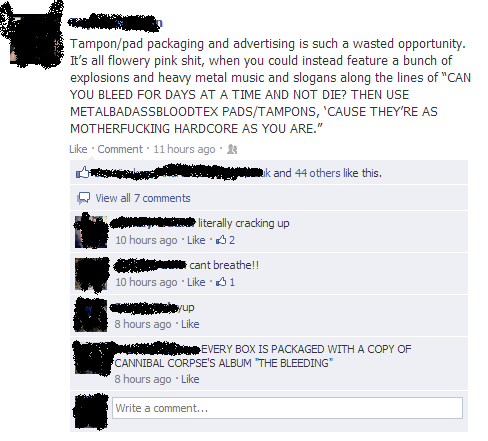Like the main tampon advertising post
This screenshot has width=488, height=441.
point(78,149)
